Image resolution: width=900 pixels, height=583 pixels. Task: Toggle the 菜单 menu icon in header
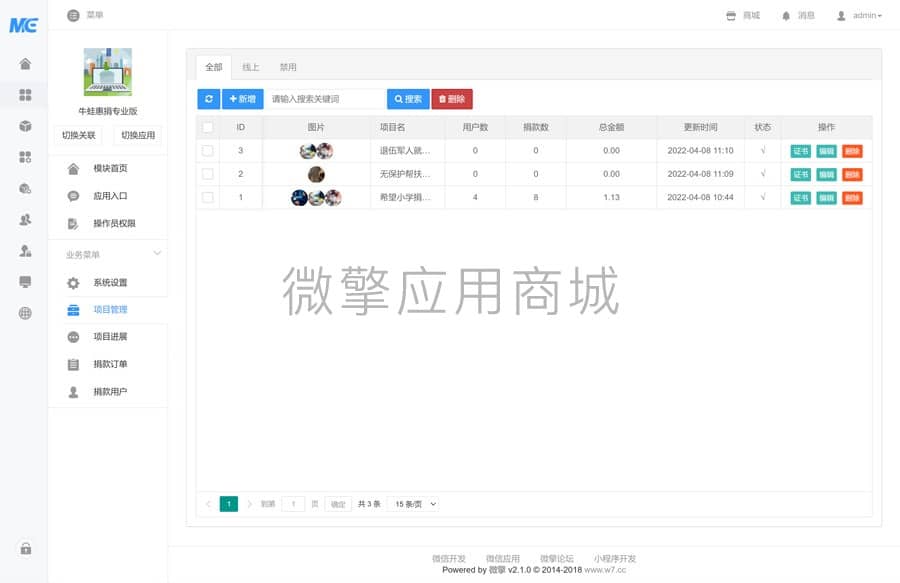tap(73, 15)
